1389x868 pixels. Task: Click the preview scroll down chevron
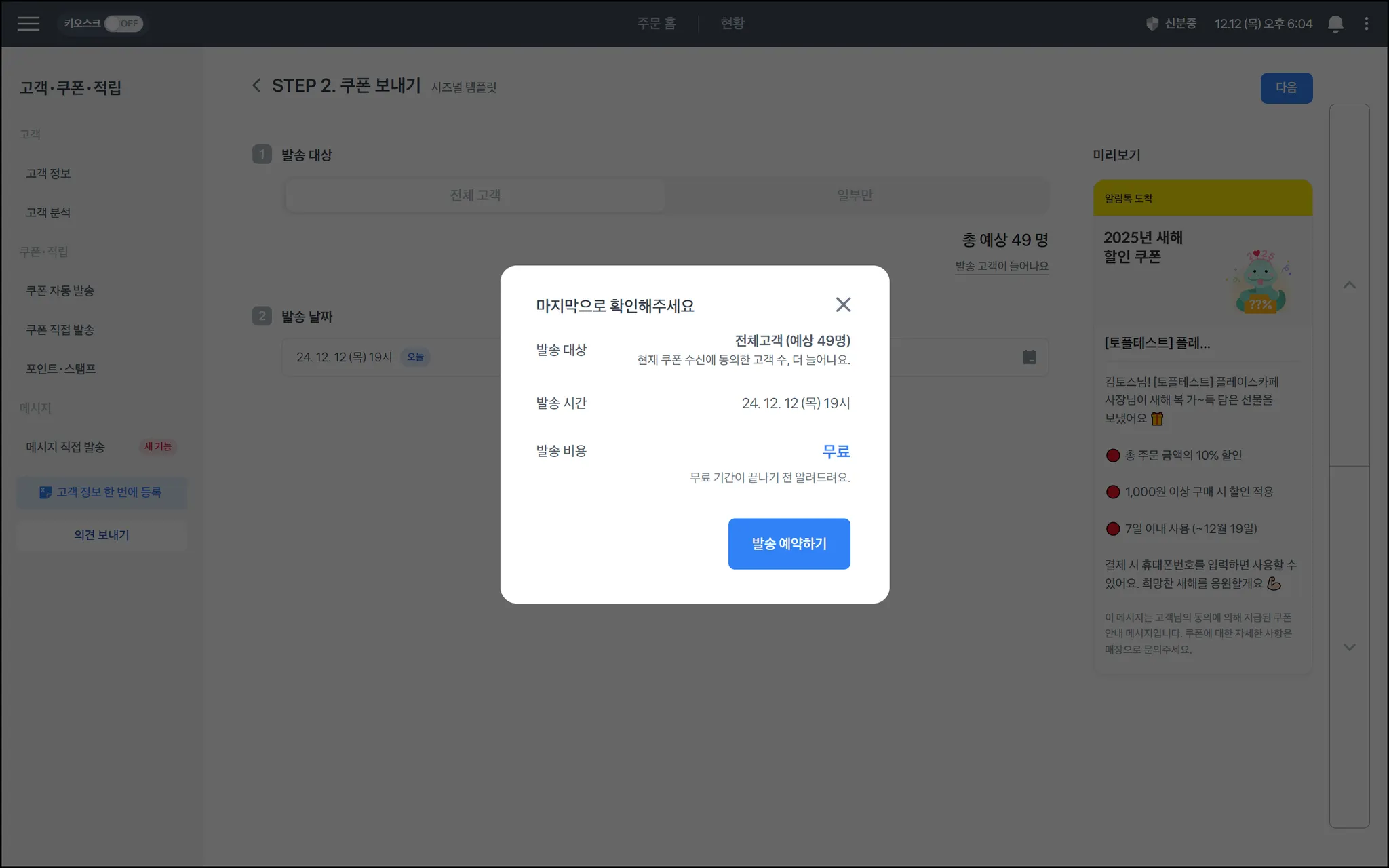pos(1349,647)
